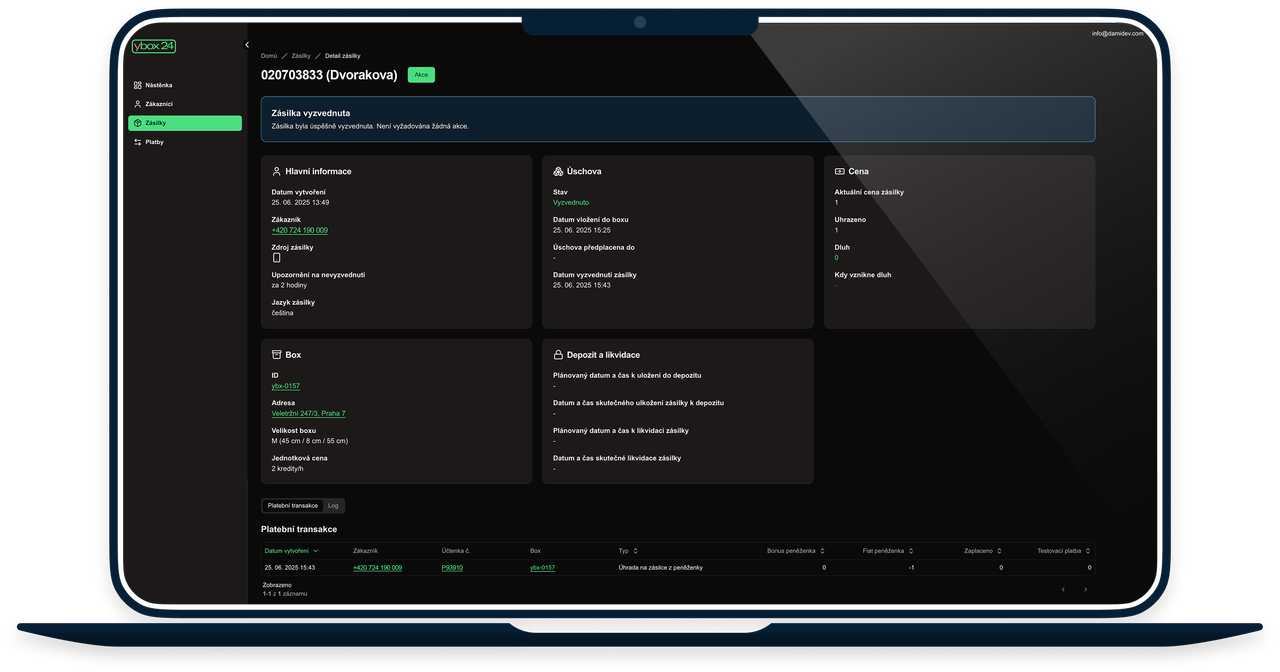Go to next page of transactions
The height and width of the screenshot is (672, 1280).
[x=1085, y=590]
